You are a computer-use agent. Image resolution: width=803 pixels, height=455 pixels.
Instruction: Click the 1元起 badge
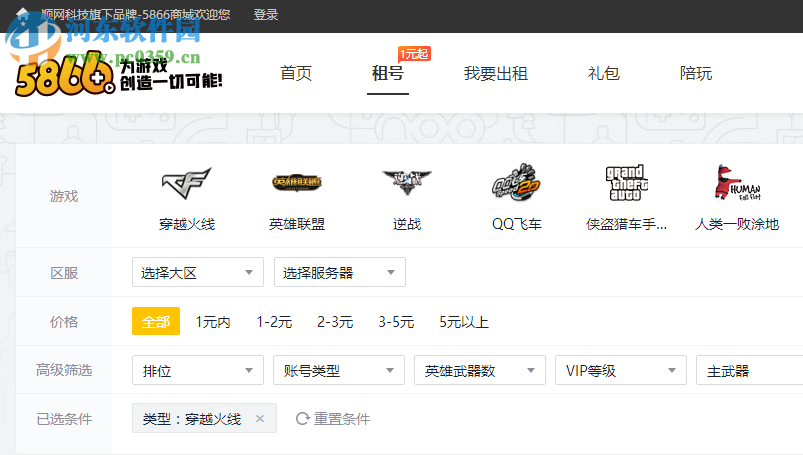click(414, 54)
